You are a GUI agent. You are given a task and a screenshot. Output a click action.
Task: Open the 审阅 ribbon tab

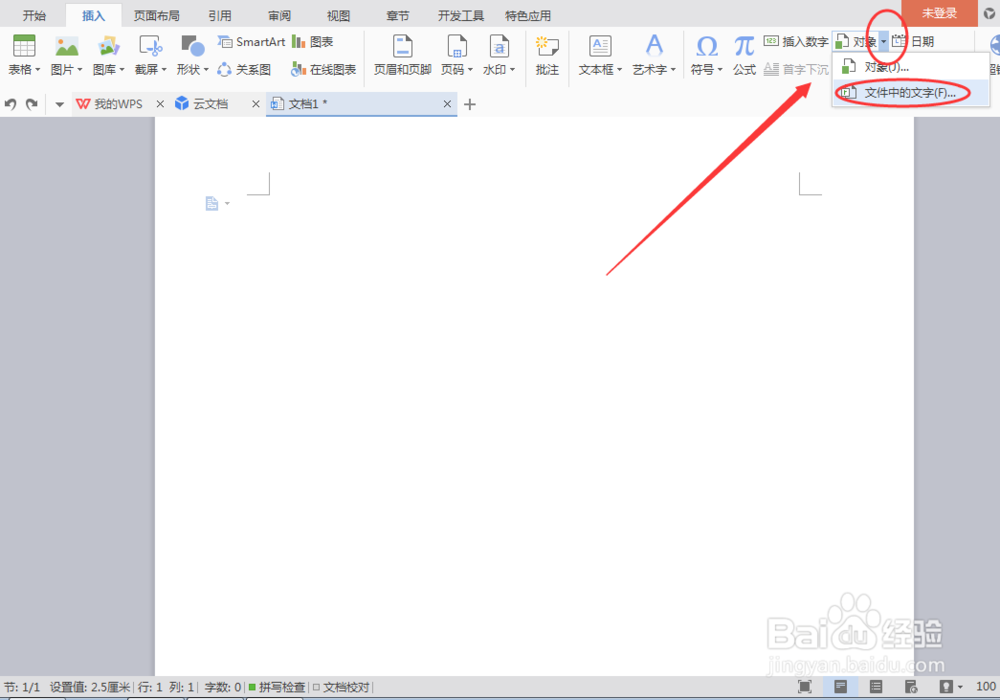coord(279,15)
